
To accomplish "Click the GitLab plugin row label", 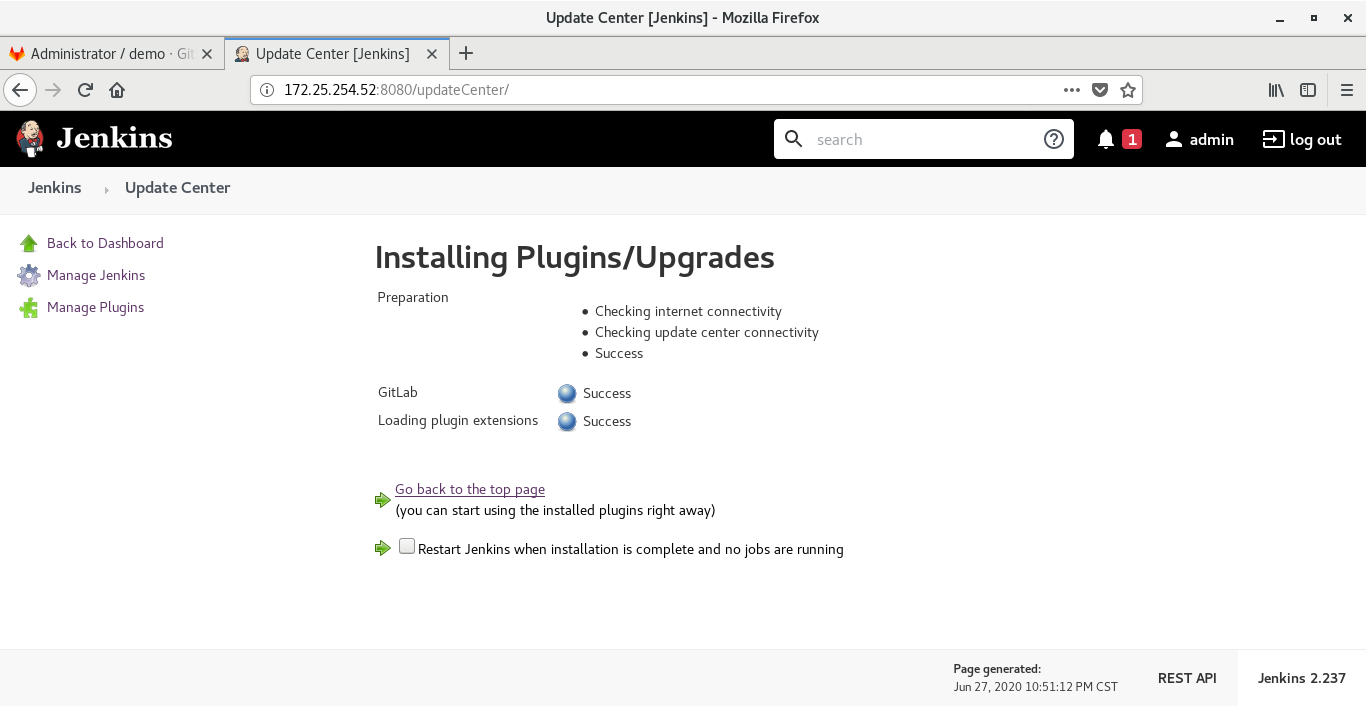I will [x=398, y=392].
